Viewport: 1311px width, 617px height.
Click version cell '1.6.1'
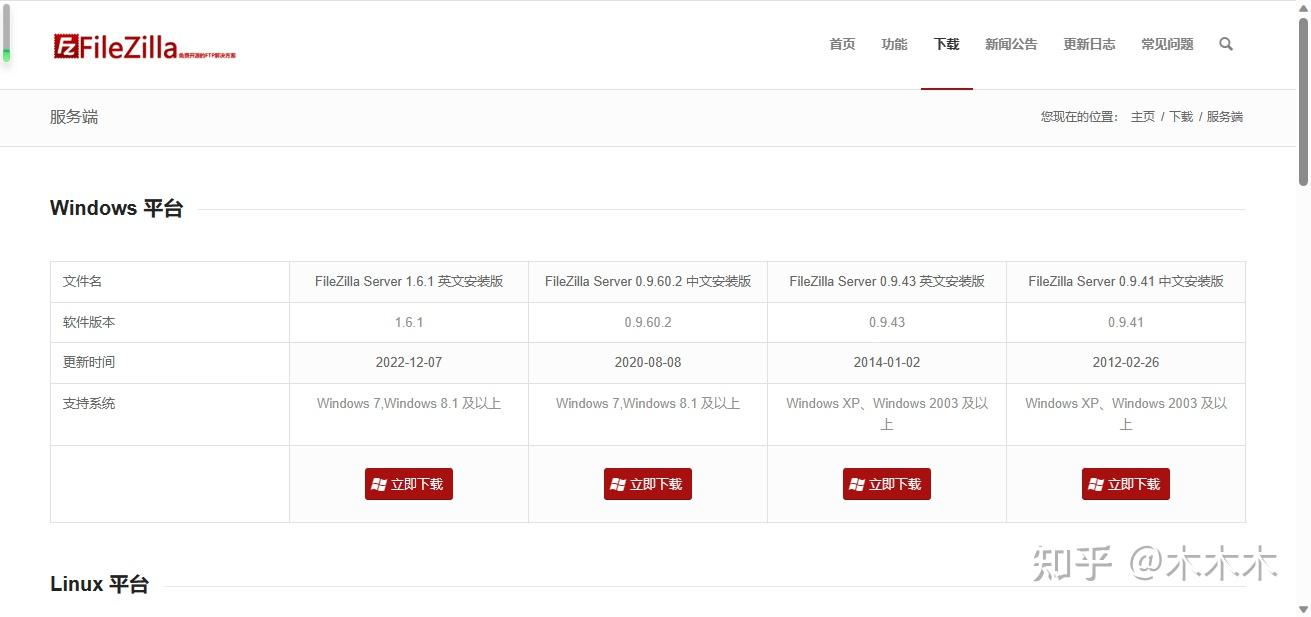tap(409, 322)
